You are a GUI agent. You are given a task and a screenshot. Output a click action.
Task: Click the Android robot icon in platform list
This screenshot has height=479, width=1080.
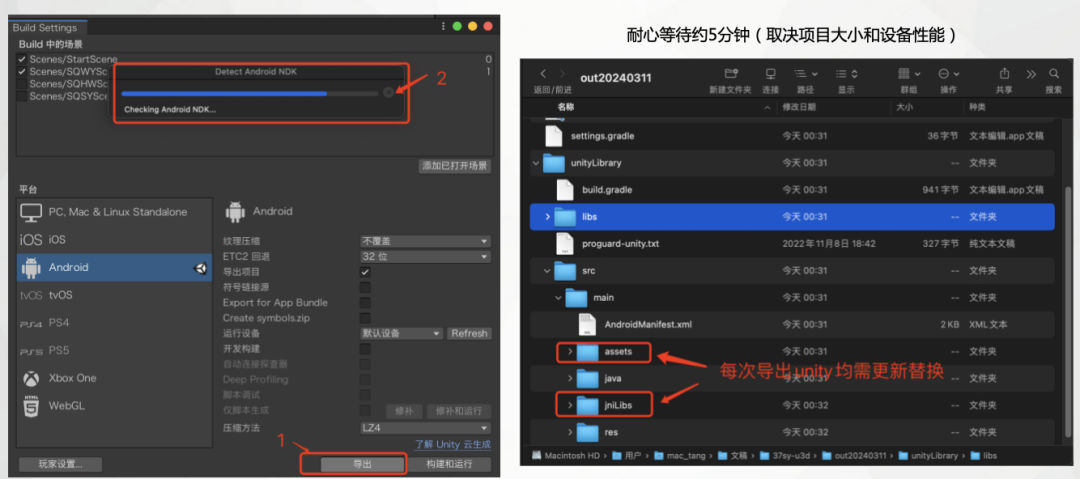point(31,267)
